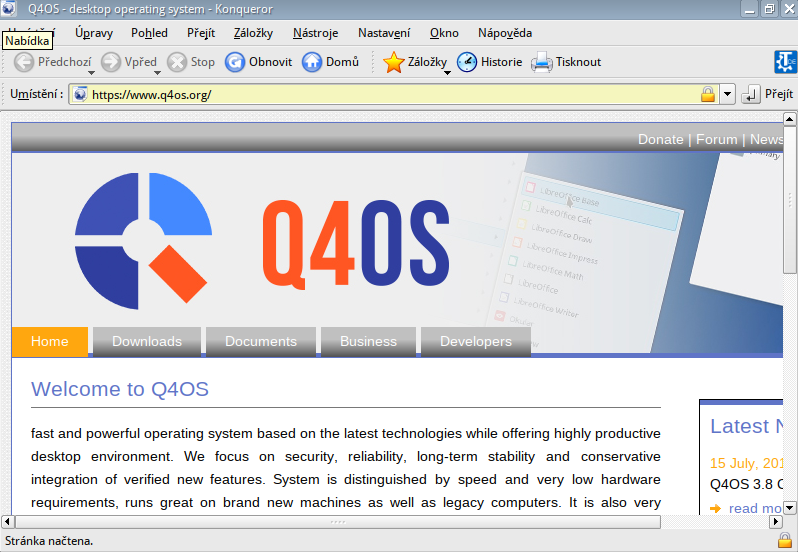Click into the URL location field
This screenshot has width=798, height=552.
(394, 94)
